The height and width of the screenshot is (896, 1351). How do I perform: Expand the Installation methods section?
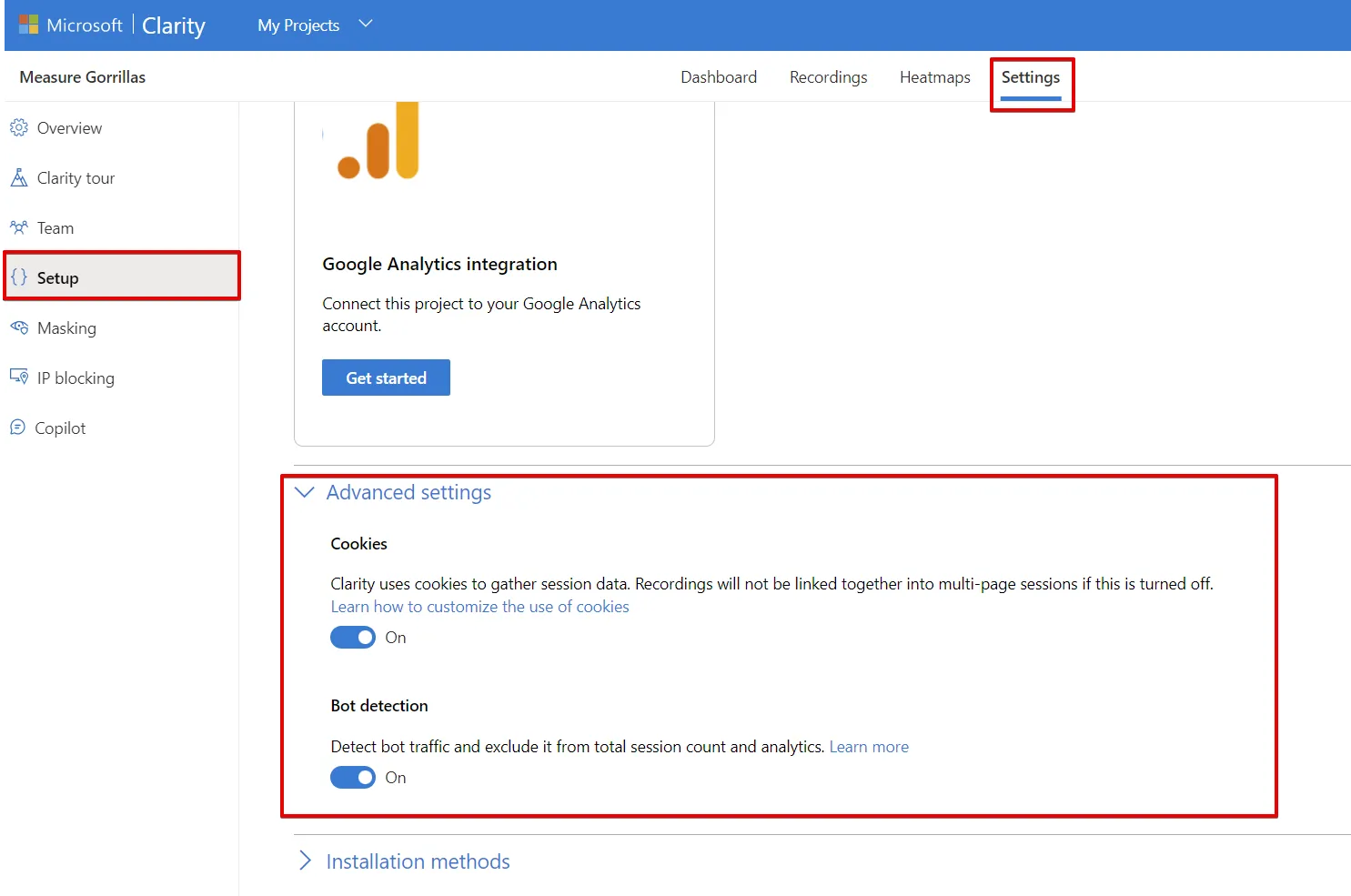click(x=404, y=861)
